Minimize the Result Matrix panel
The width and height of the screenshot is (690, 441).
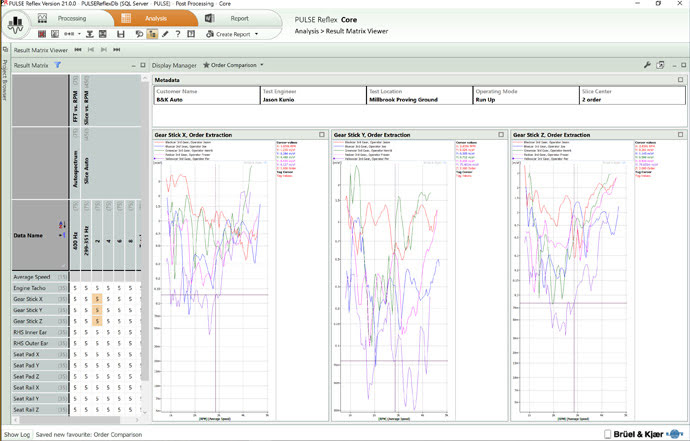(x=133, y=66)
